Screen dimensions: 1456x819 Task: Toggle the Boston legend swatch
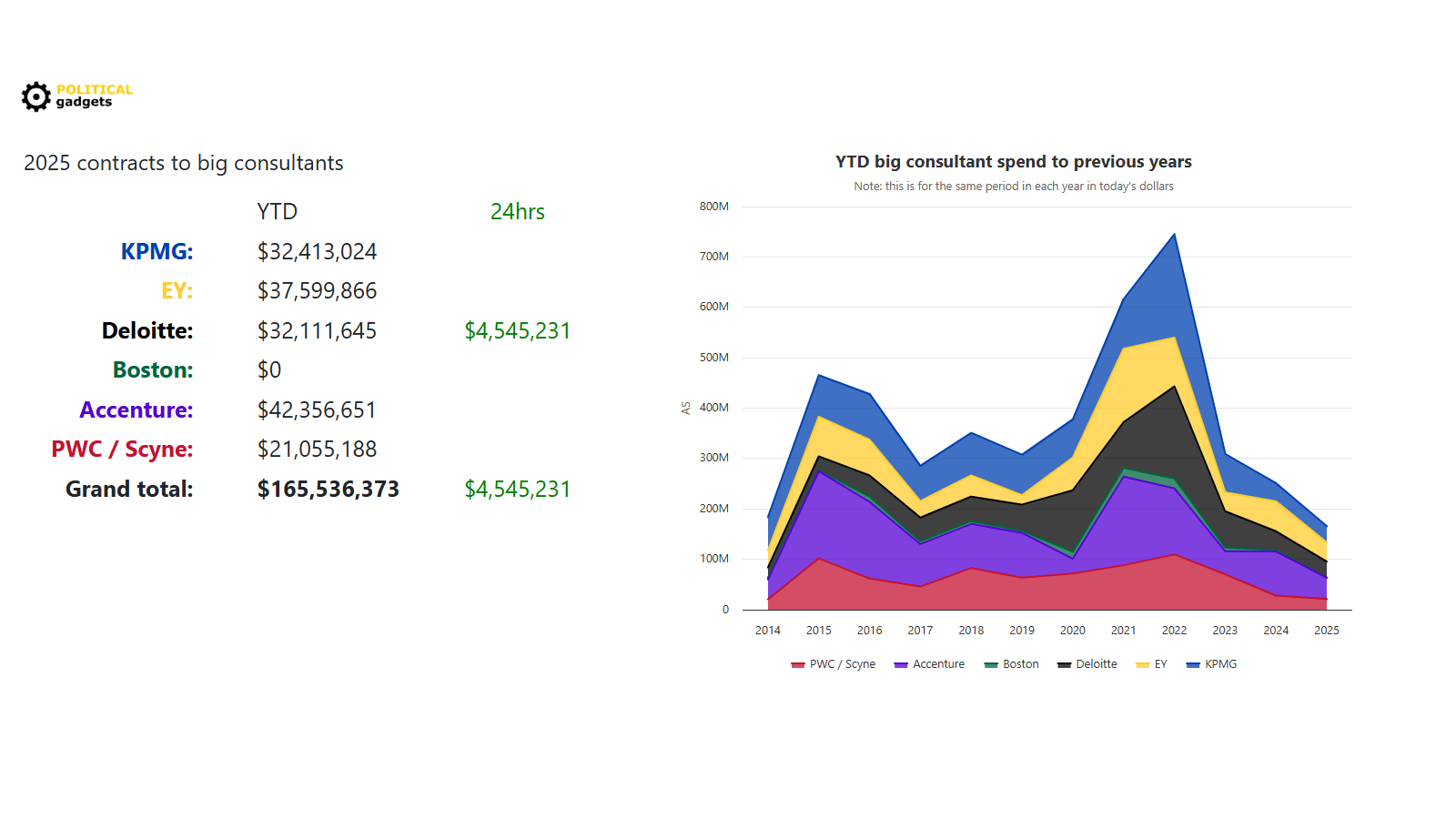tap(991, 665)
